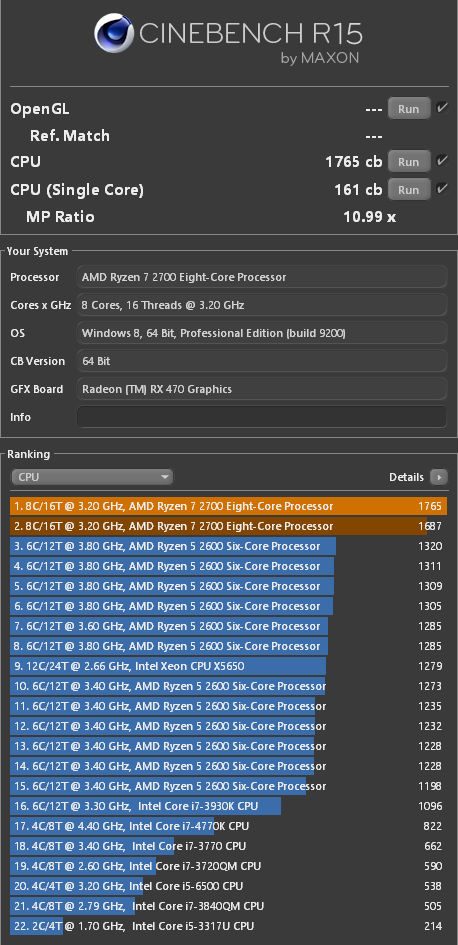Click the Details arrow icon
The image size is (458, 945).
(439, 477)
